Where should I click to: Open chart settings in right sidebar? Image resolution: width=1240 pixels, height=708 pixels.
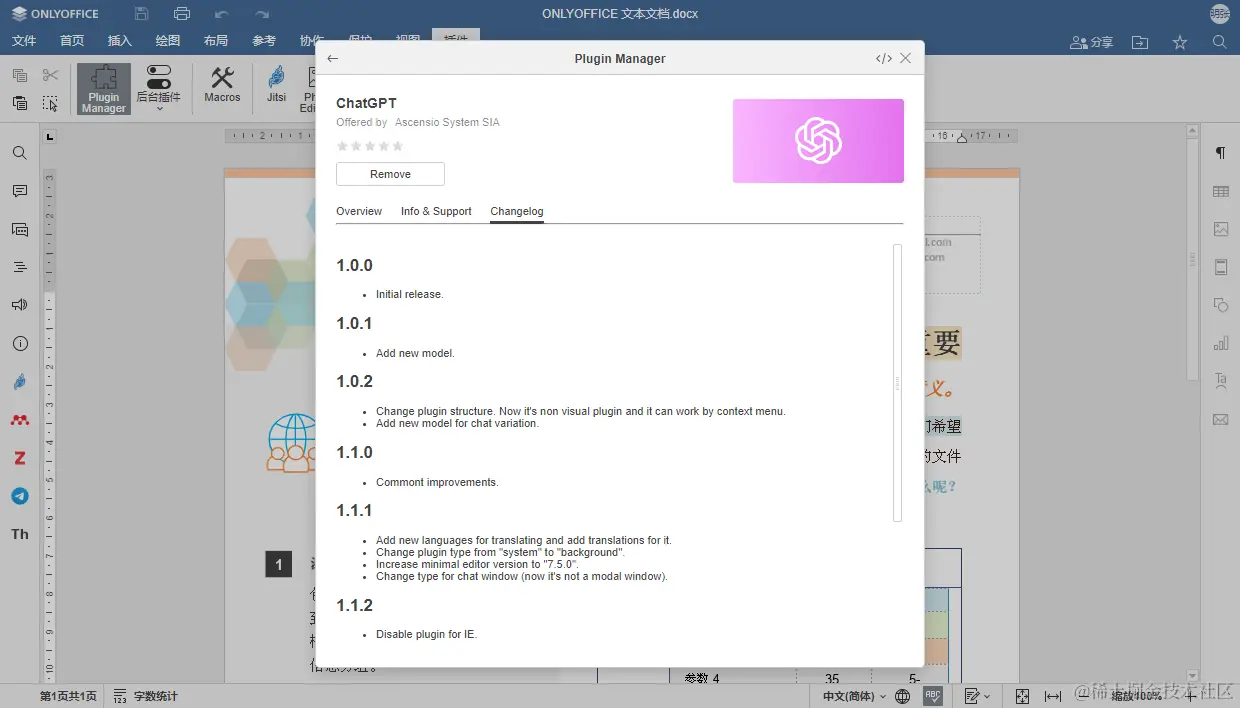point(1221,343)
